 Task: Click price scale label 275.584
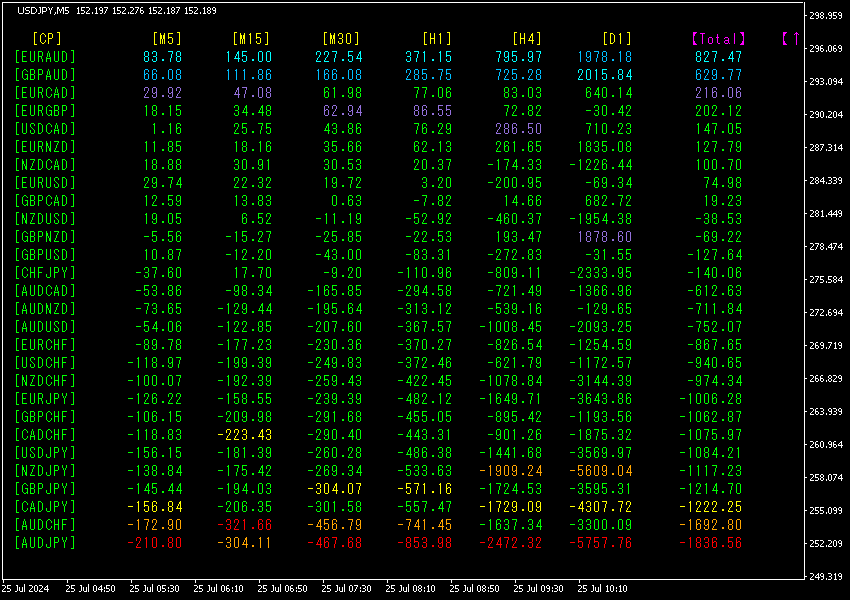[826, 280]
